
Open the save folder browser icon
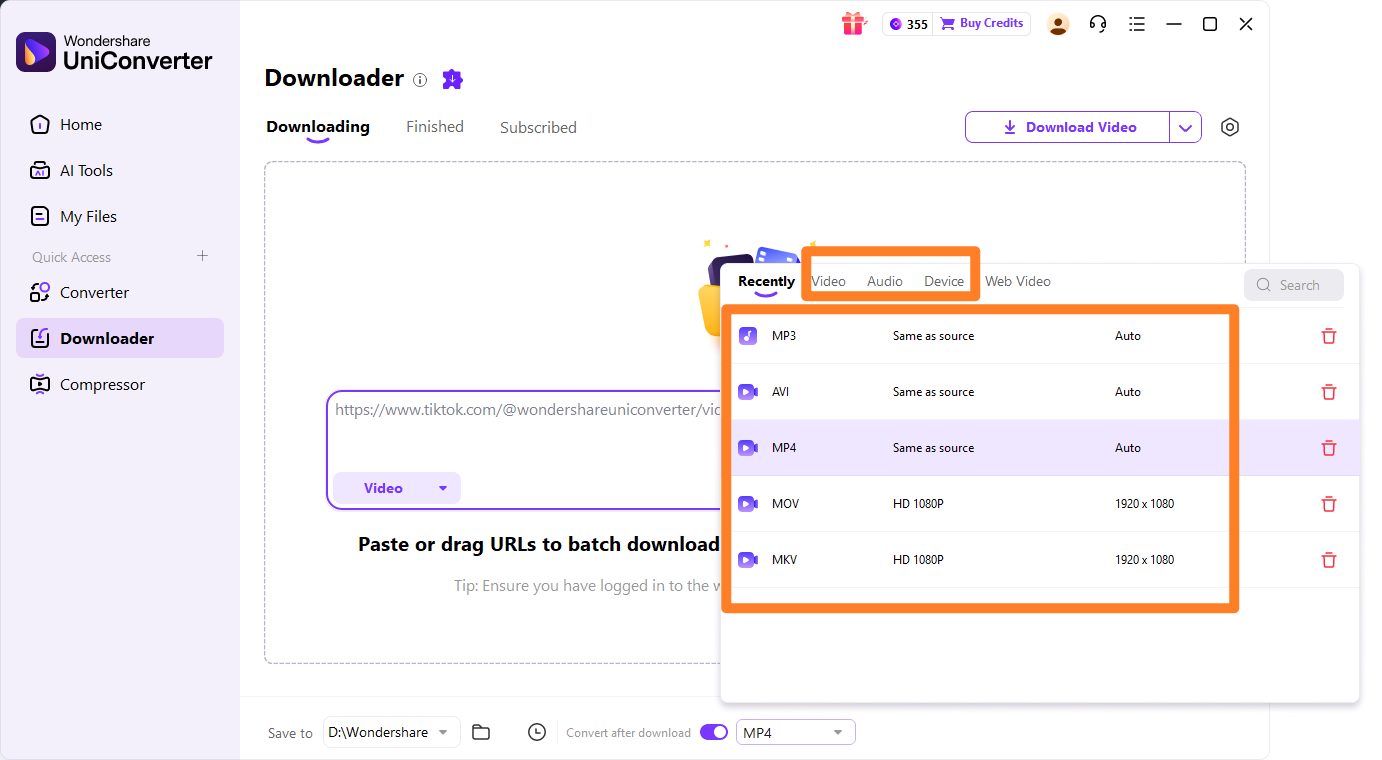coord(481,732)
